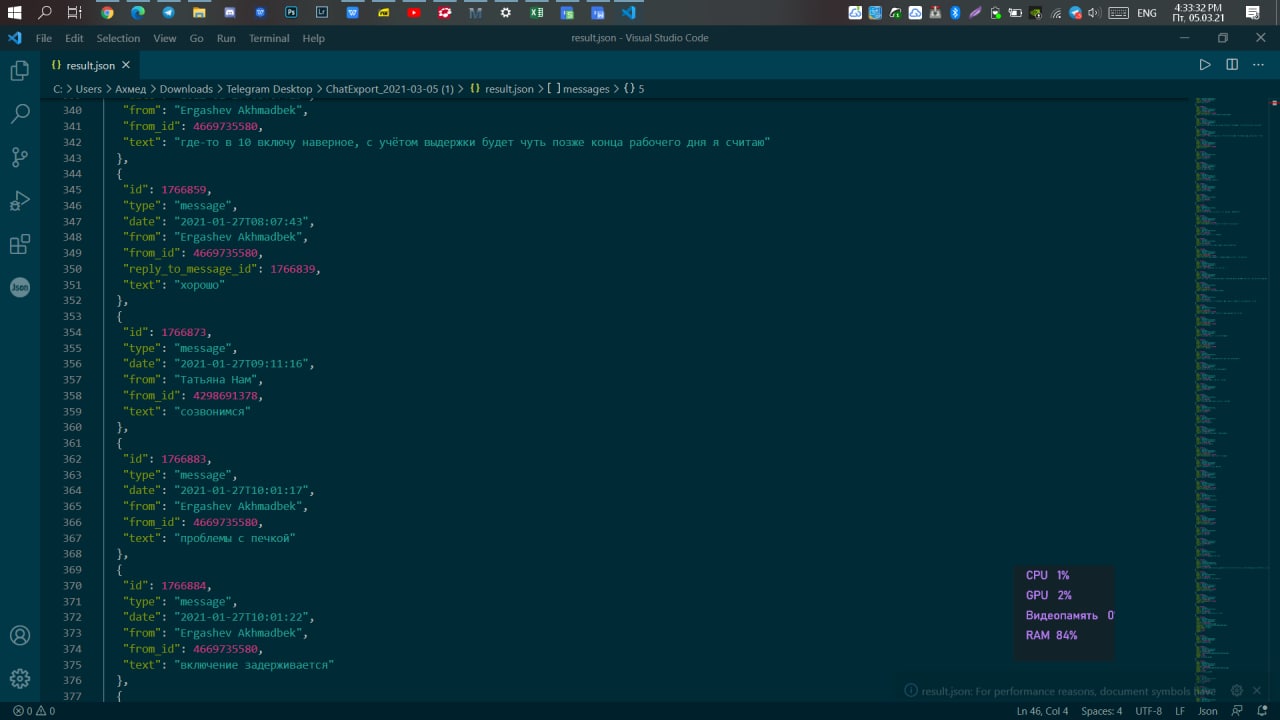Expand the messages breadcrumb symbol
Screen dimensions: 1280x720
[578, 89]
